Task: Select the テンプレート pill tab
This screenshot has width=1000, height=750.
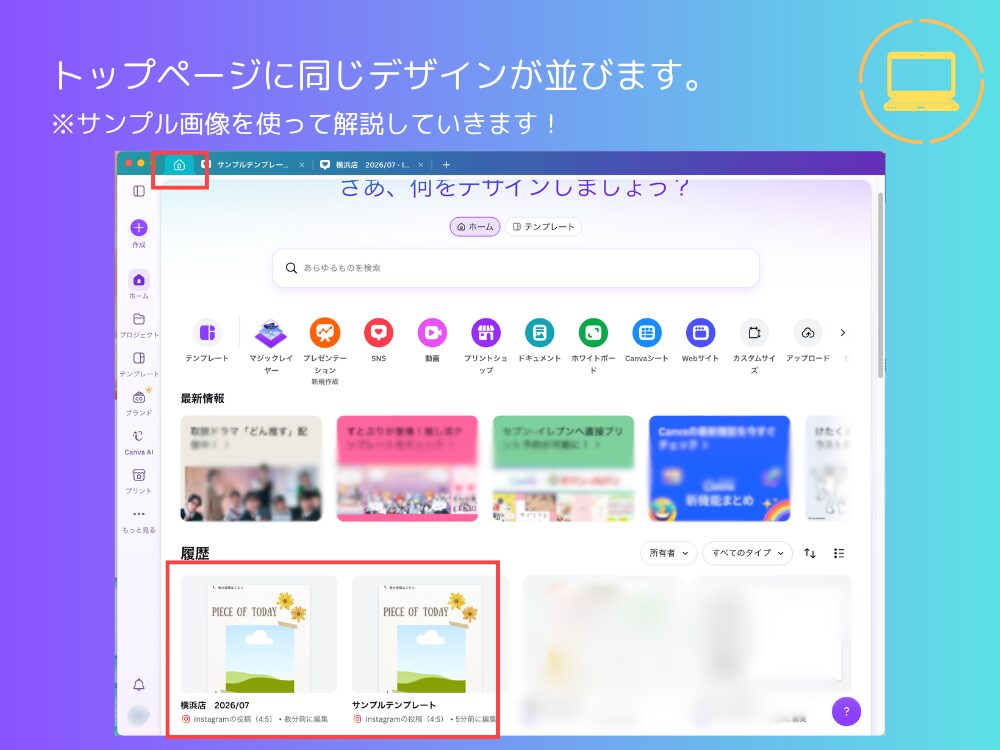Action: (x=543, y=226)
